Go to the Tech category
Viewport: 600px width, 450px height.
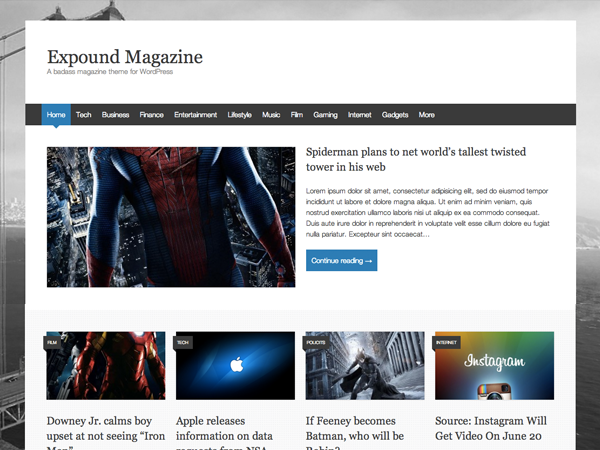click(x=83, y=115)
